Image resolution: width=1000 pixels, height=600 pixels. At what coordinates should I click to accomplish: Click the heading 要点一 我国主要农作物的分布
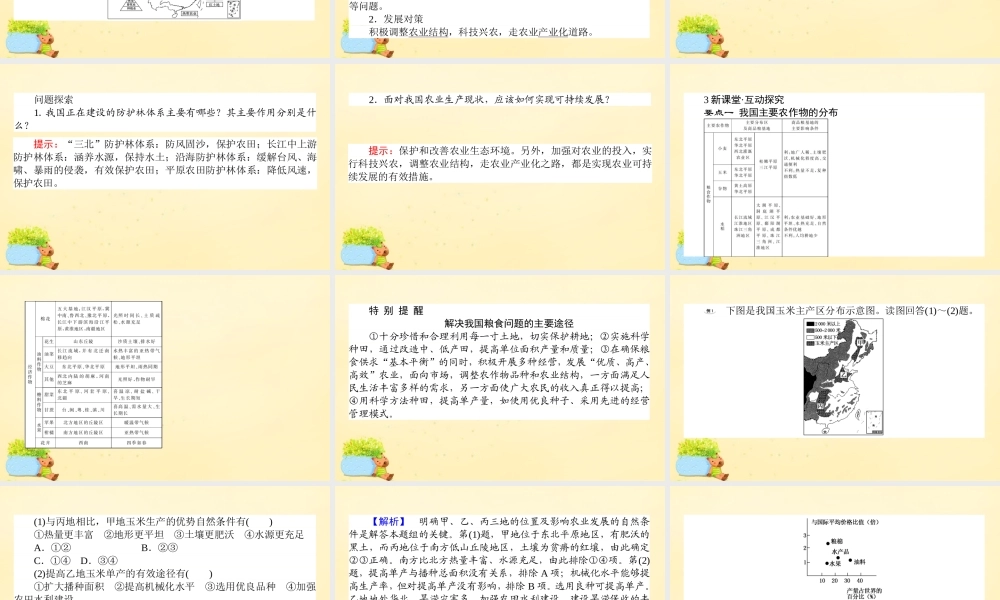pos(771,112)
